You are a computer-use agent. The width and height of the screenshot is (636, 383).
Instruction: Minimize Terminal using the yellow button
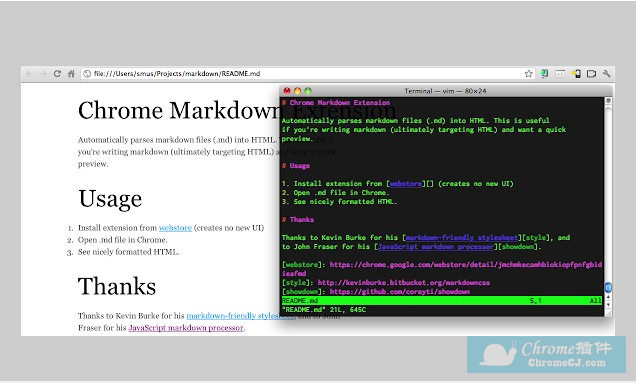[x=298, y=91]
